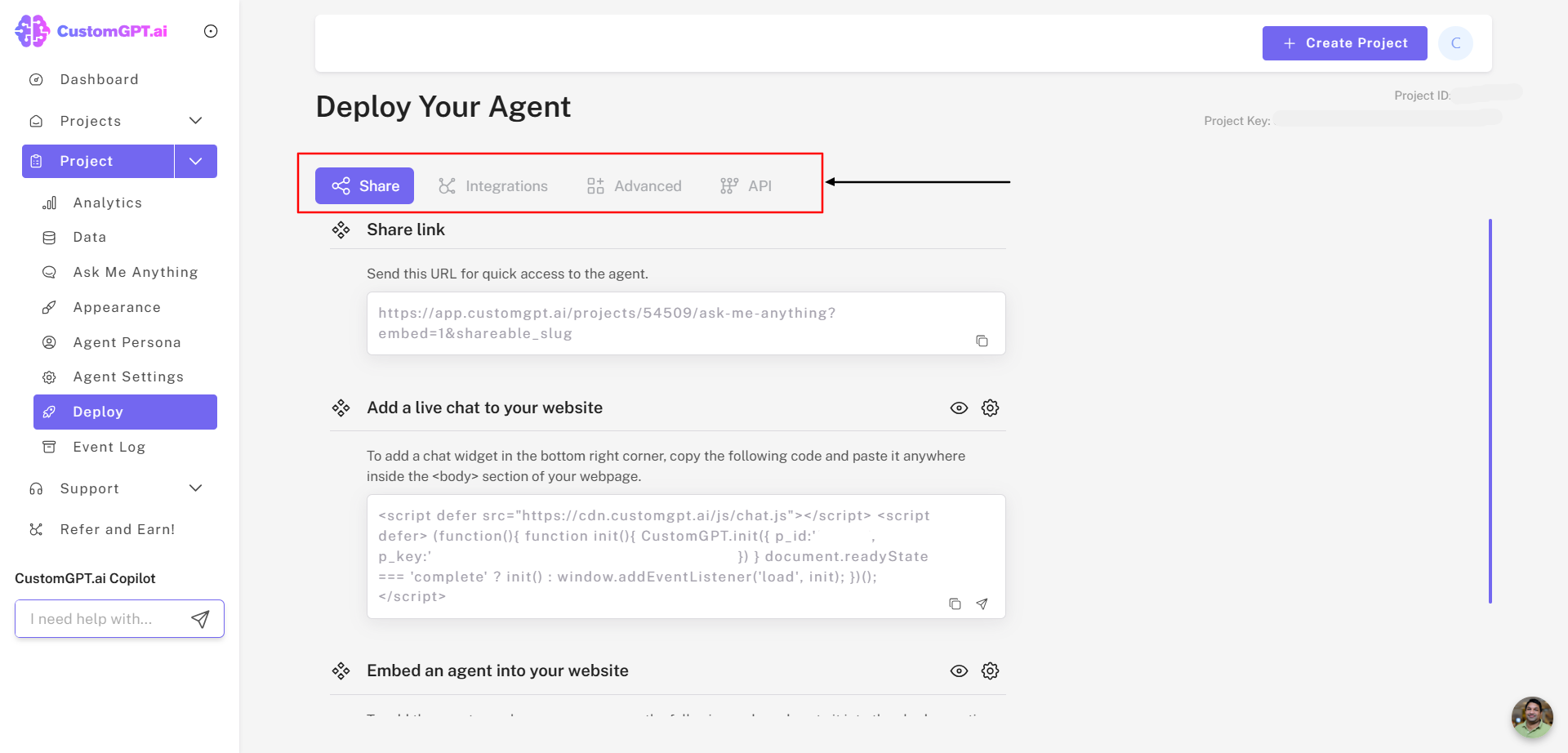Click the Data database icon

point(49,238)
